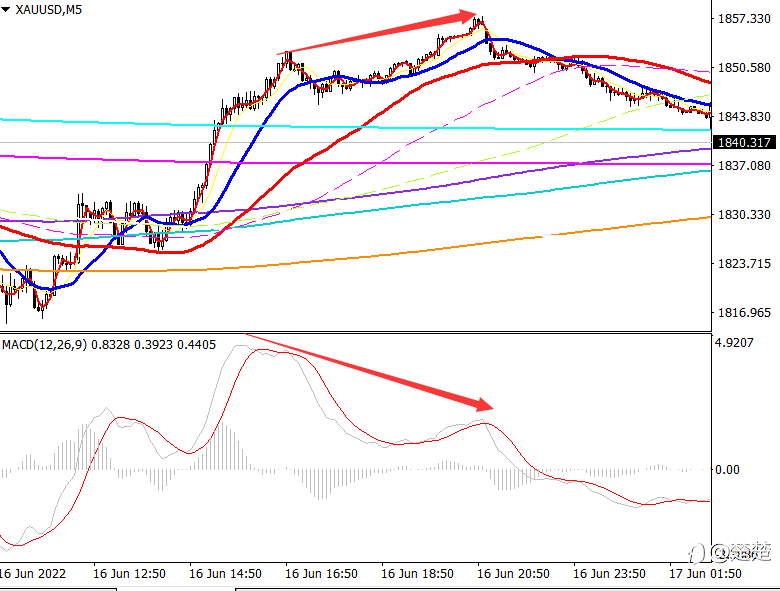Screen dimensions: 780x591
Task: Click the Weibo watermark logo
Action: coord(742,551)
